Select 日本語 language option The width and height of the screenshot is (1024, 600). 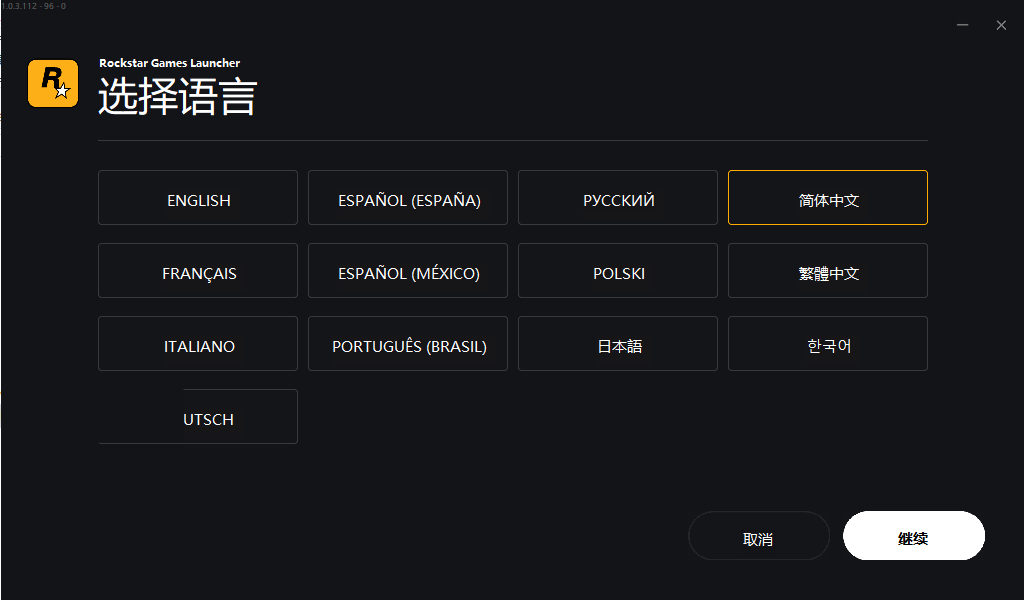pyautogui.click(x=618, y=344)
